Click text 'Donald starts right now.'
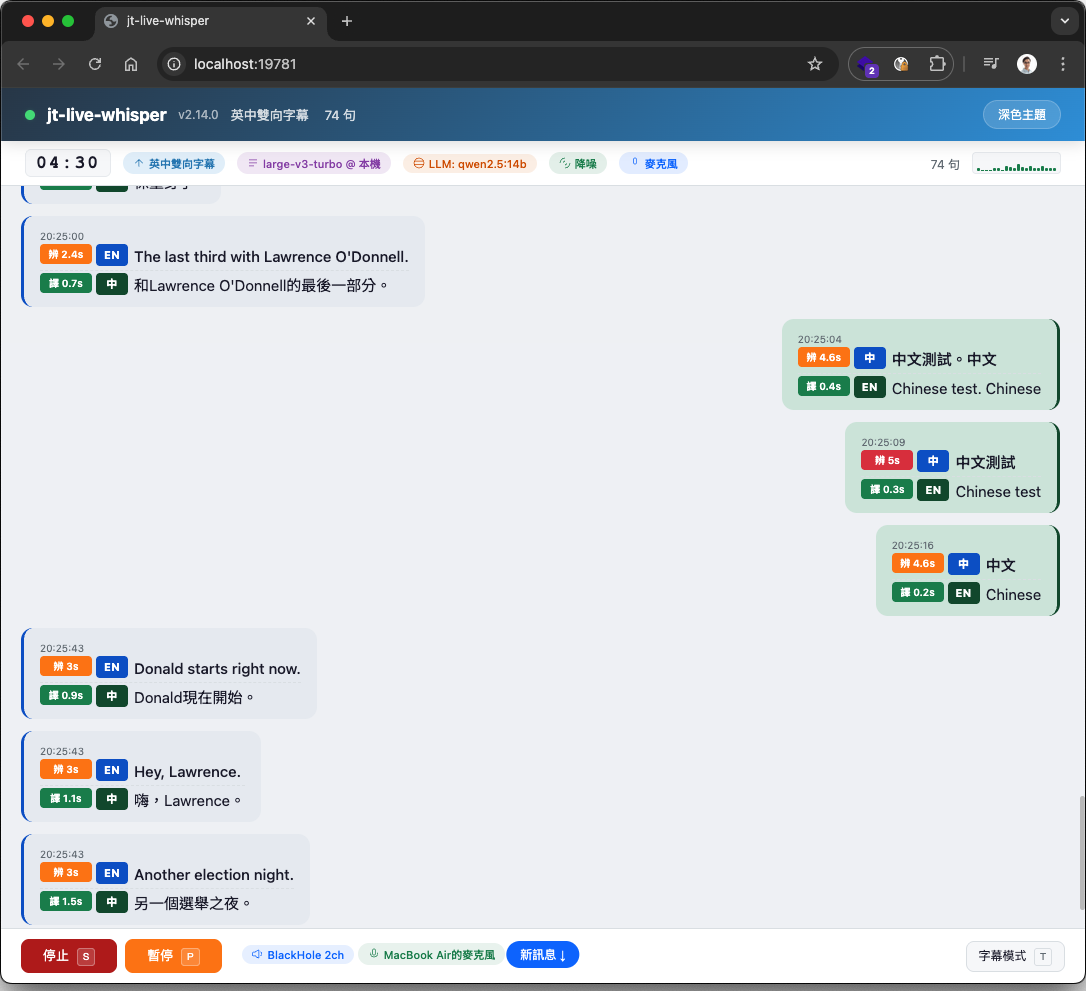Screen dimensions: 1086x991 point(217,669)
